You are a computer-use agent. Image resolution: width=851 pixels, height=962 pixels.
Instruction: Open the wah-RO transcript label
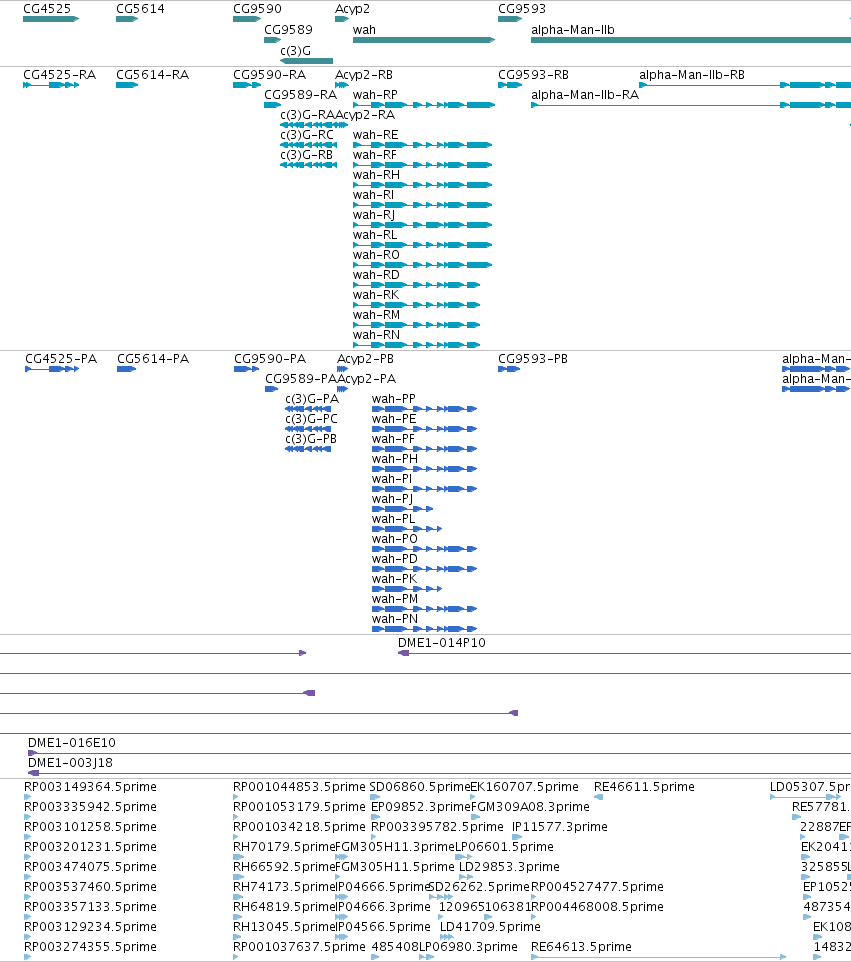(x=376, y=255)
